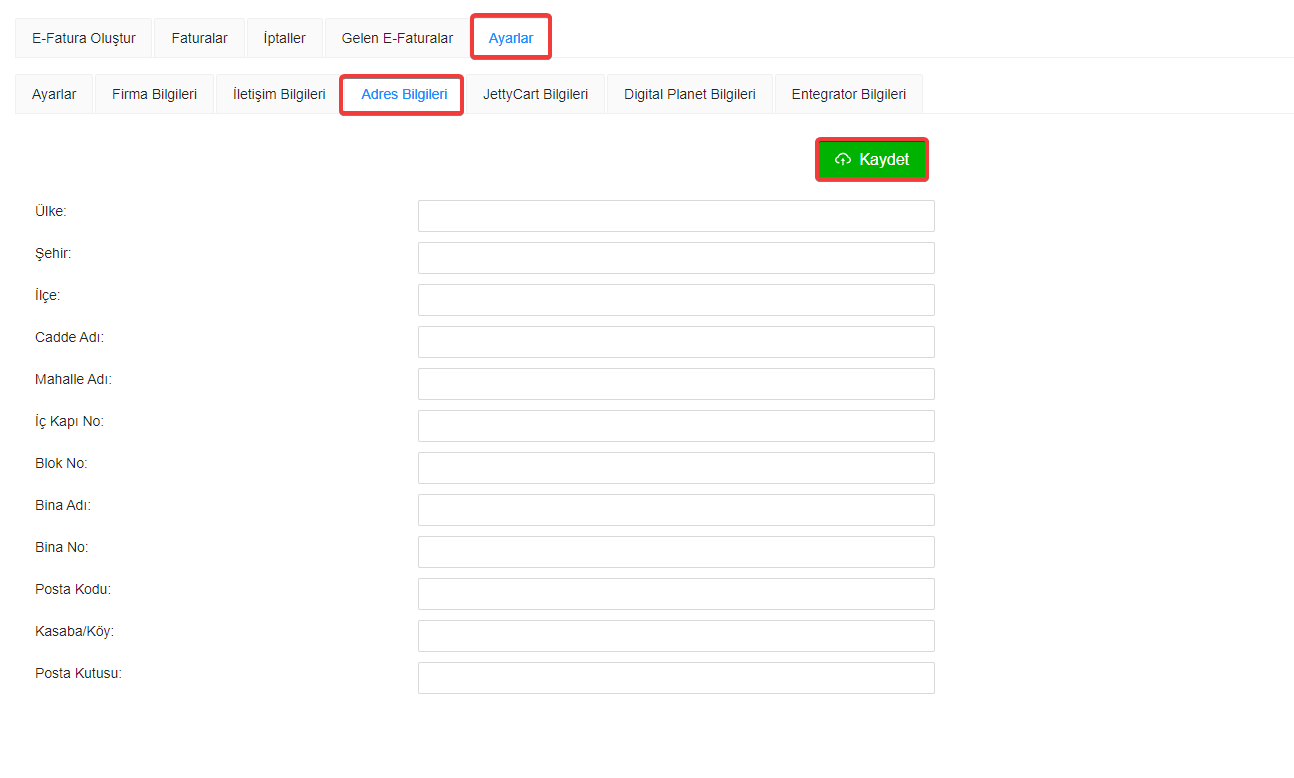This screenshot has height=778, width=1294.
Task: Save address with the Kaydet button
Action: point(872,160)
